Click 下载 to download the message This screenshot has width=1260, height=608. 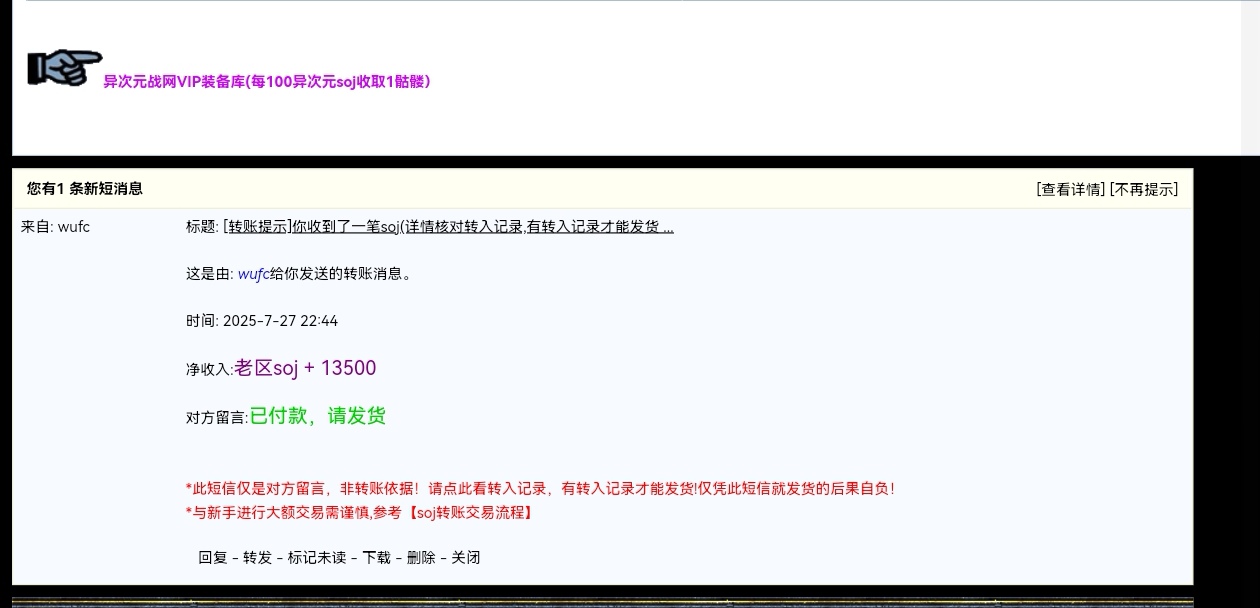(376, 558)
